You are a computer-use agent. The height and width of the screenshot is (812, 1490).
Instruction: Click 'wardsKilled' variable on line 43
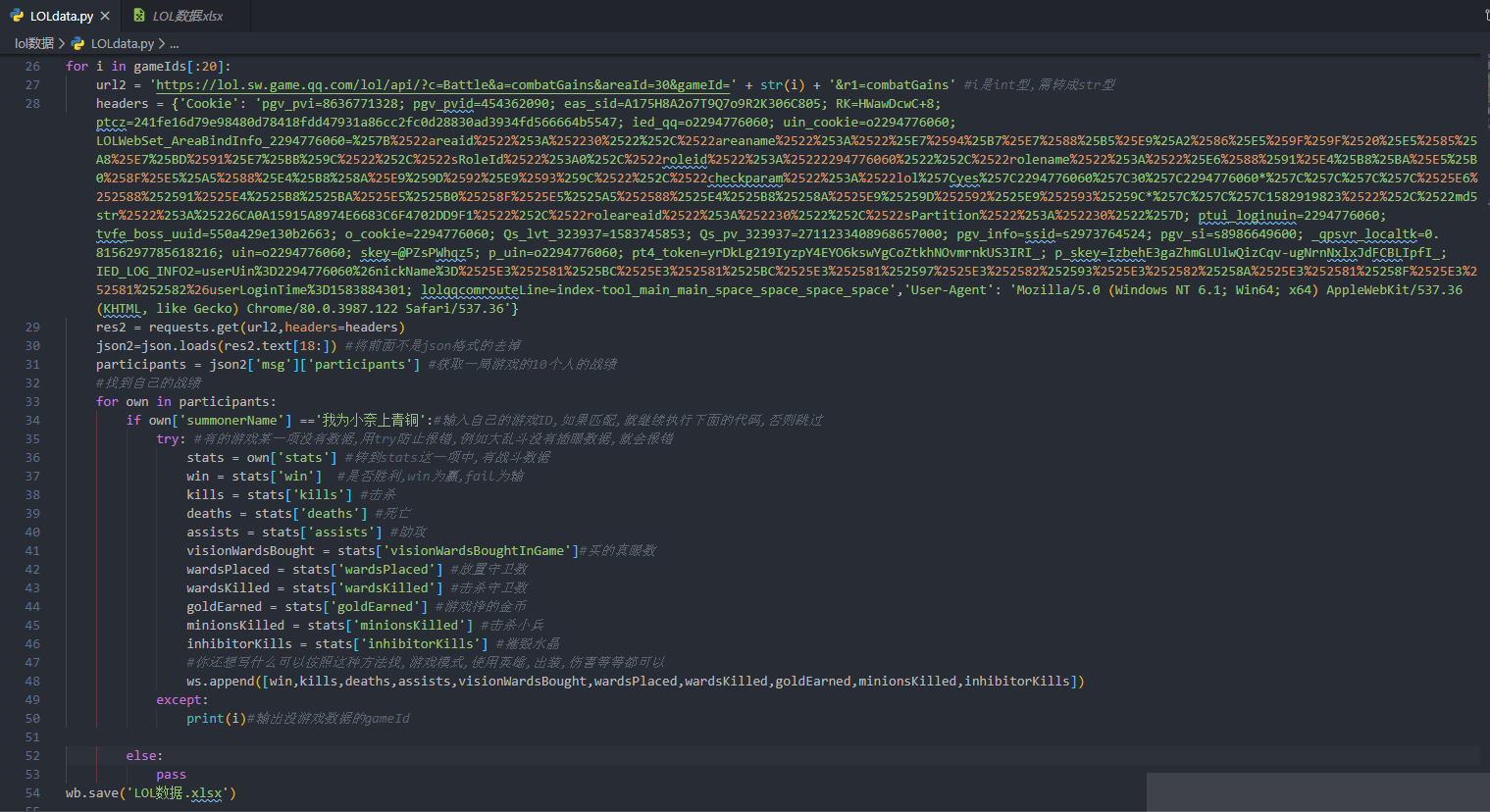(228, 587)
